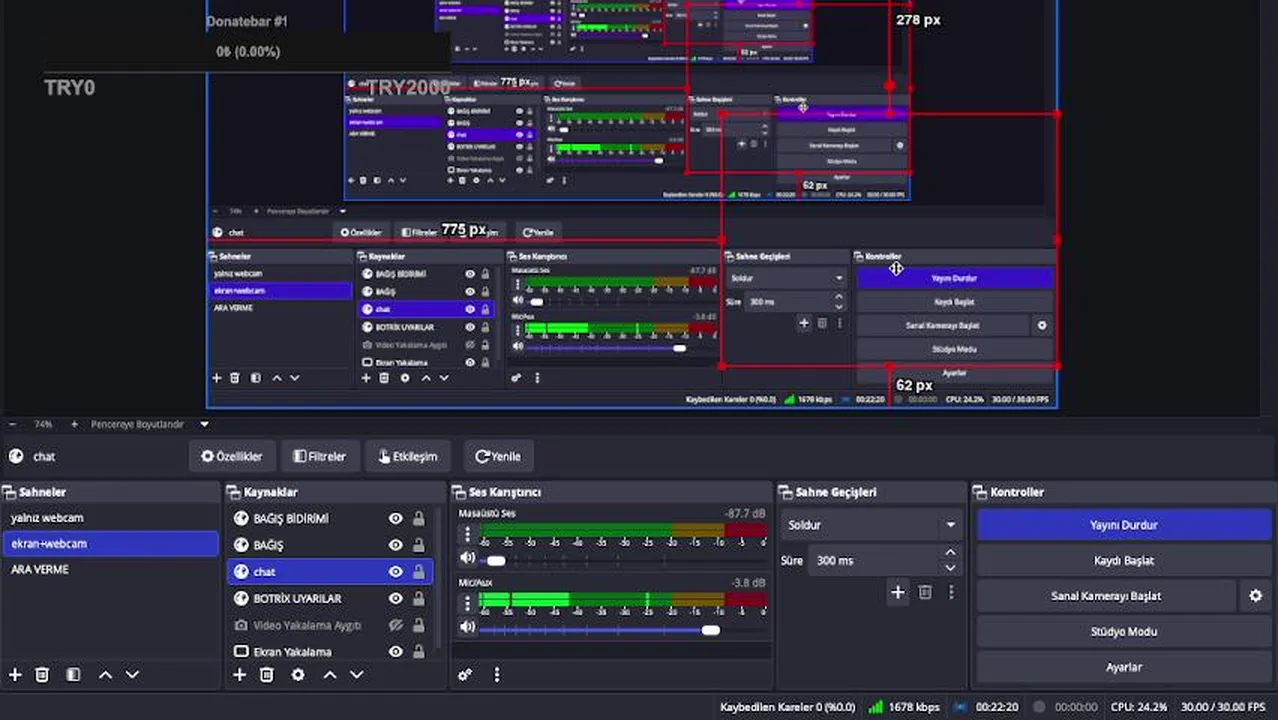Toggle Stüdyo Modu

click(x=1124, y=632)
